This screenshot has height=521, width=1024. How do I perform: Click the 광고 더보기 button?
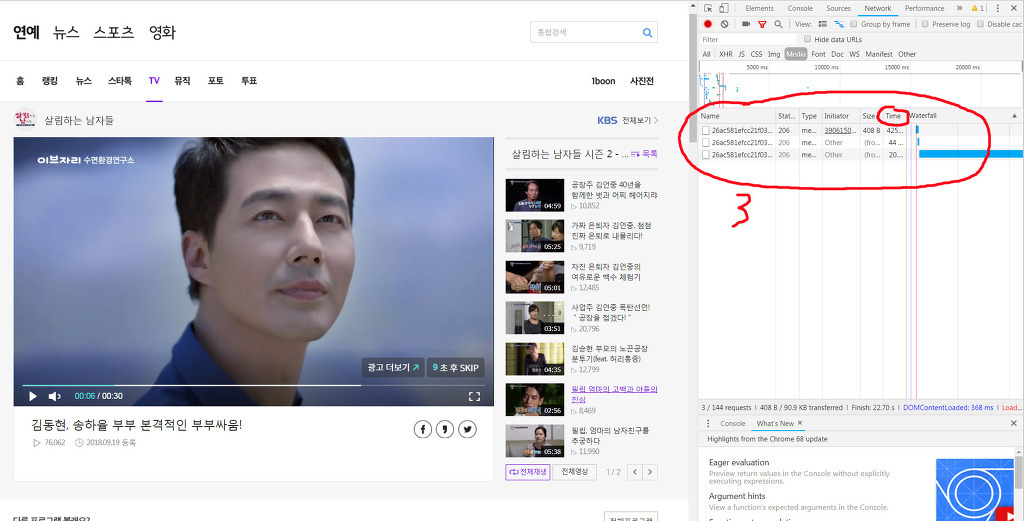[x=392, y=368]
